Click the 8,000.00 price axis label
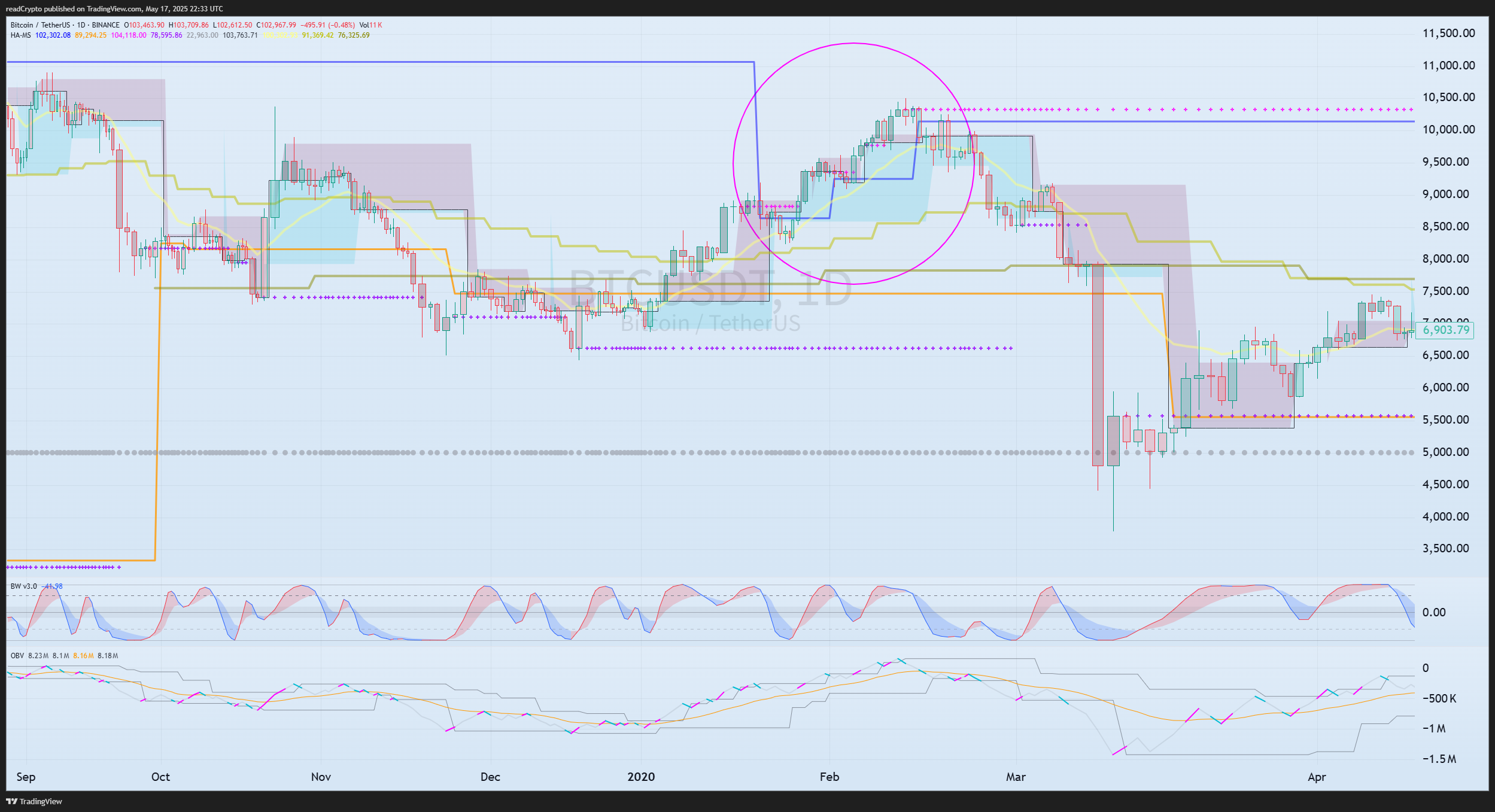Image resolution: width=1495 pixels, height=812 pixels. pyautogui.click(x=1445, y=259)
